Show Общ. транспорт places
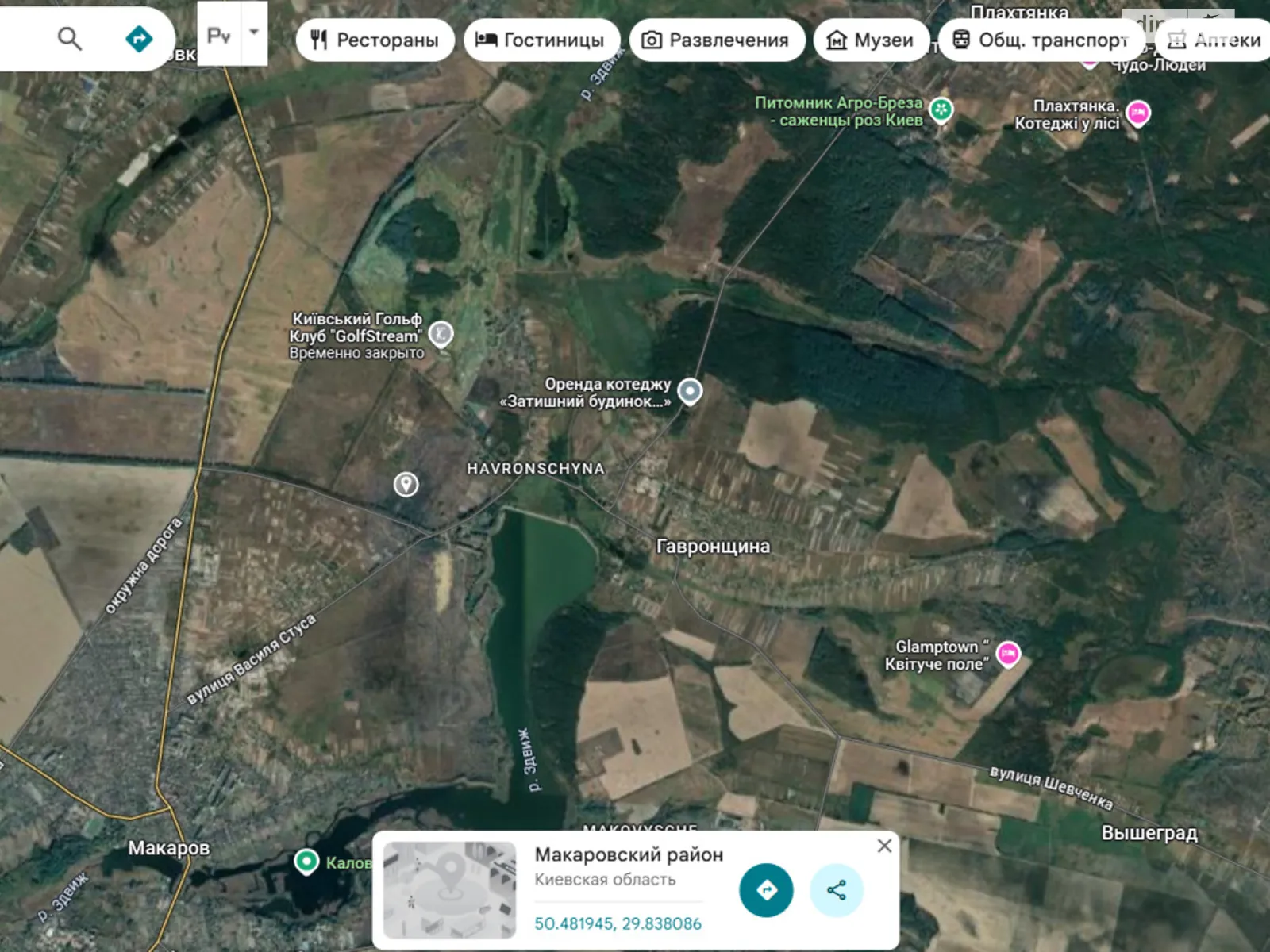This screenshot has width=1270, height=952. pyautogui.click(x=1041, y=40)
